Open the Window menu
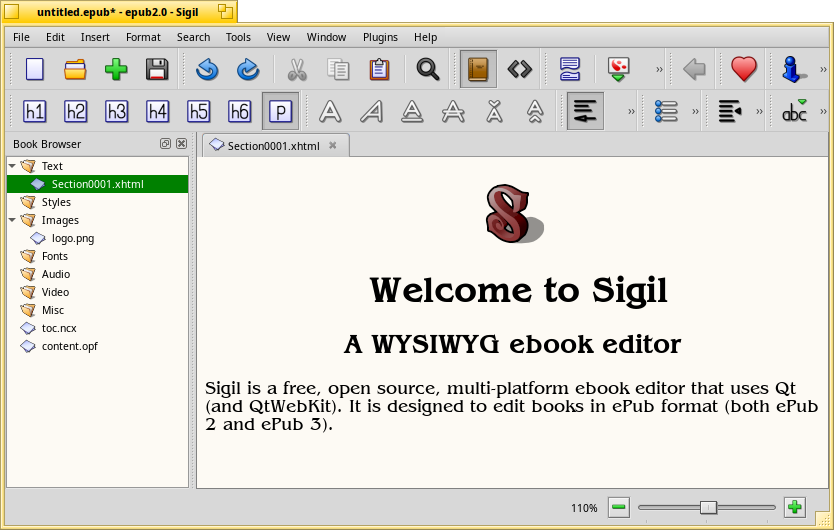Screen dimensions: 834x530 pyautogui.click(x=326, y=37)
